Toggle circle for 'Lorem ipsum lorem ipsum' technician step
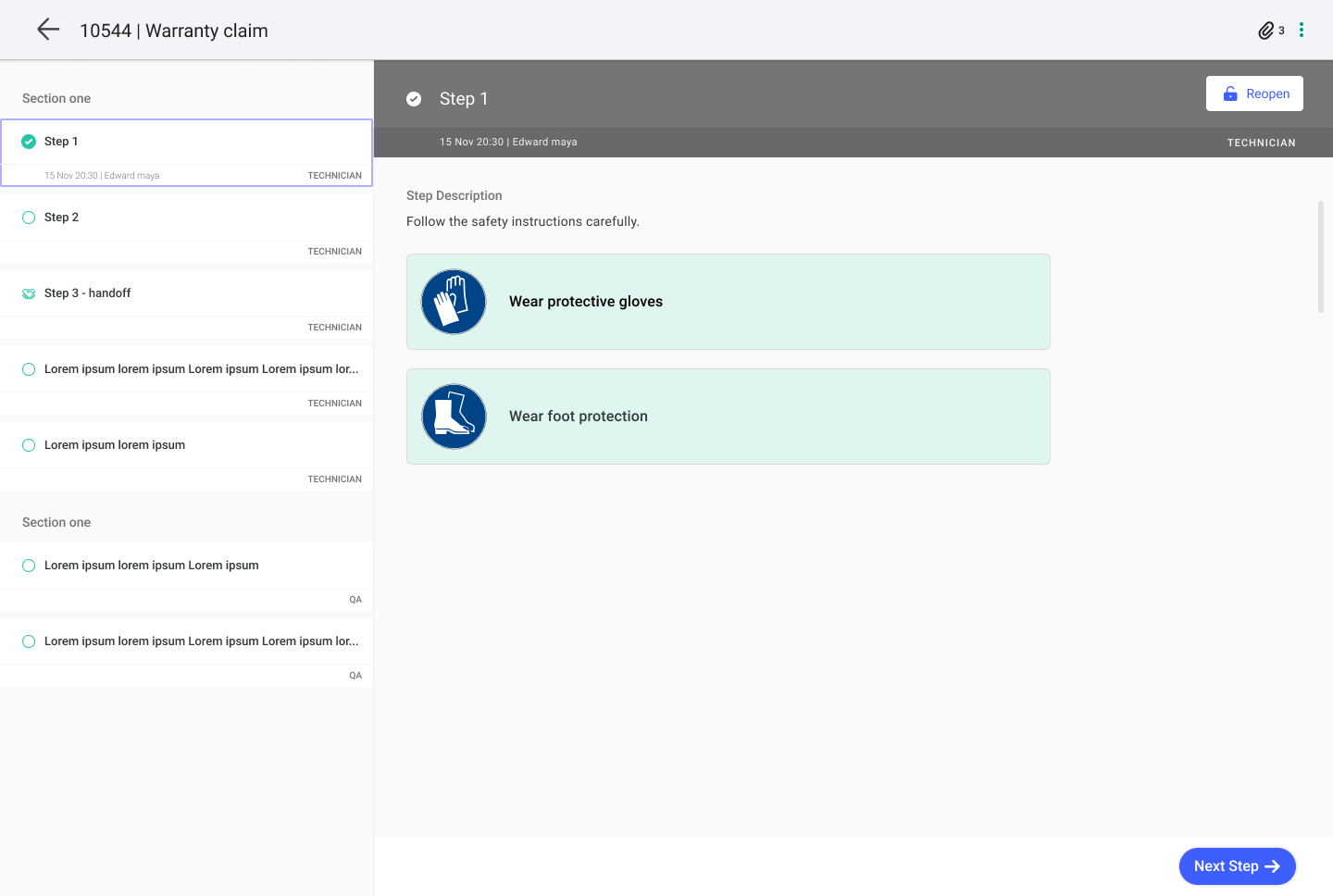Viewport: 1333px width, 896px height. click(x=29, y=445)
